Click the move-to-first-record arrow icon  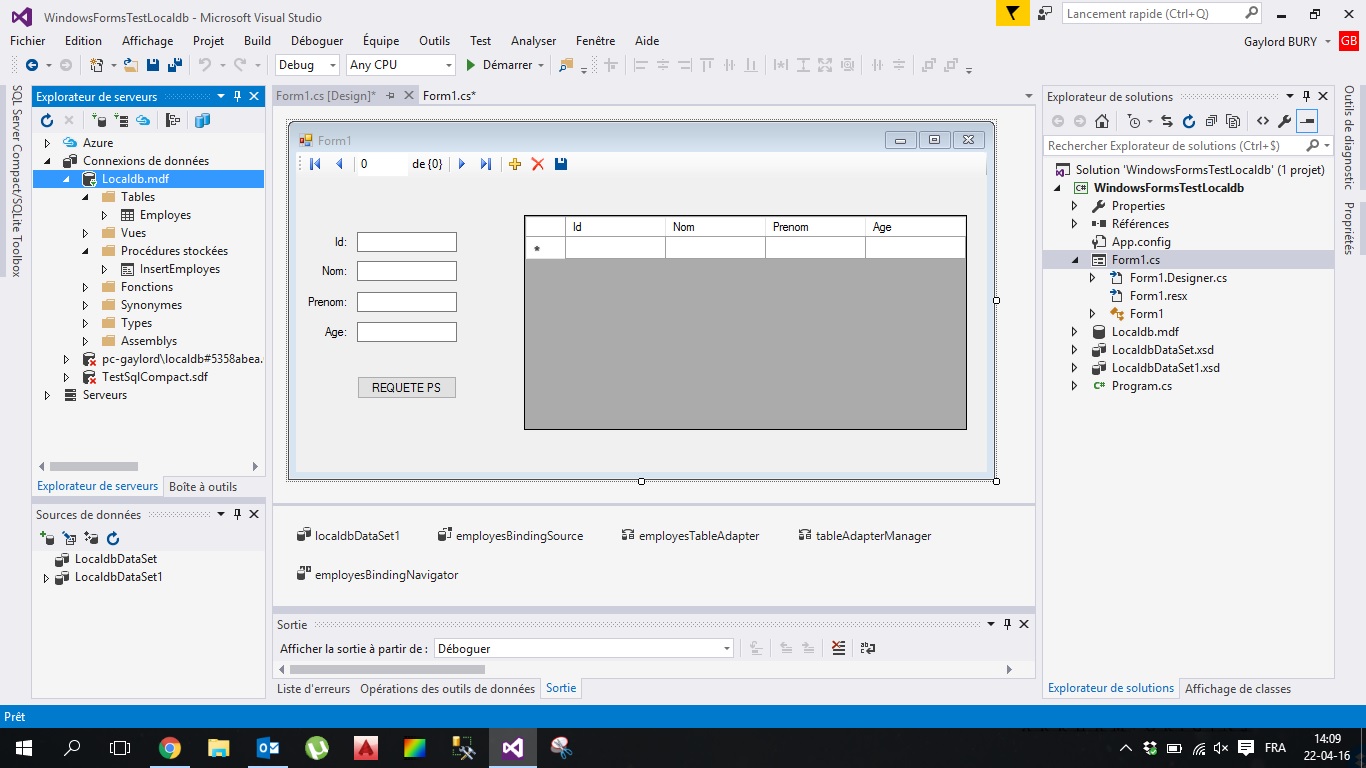point(315,164)
